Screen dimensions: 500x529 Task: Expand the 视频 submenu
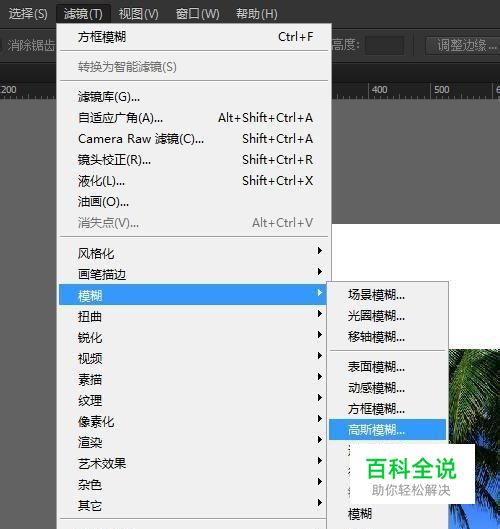click(193, 358)
